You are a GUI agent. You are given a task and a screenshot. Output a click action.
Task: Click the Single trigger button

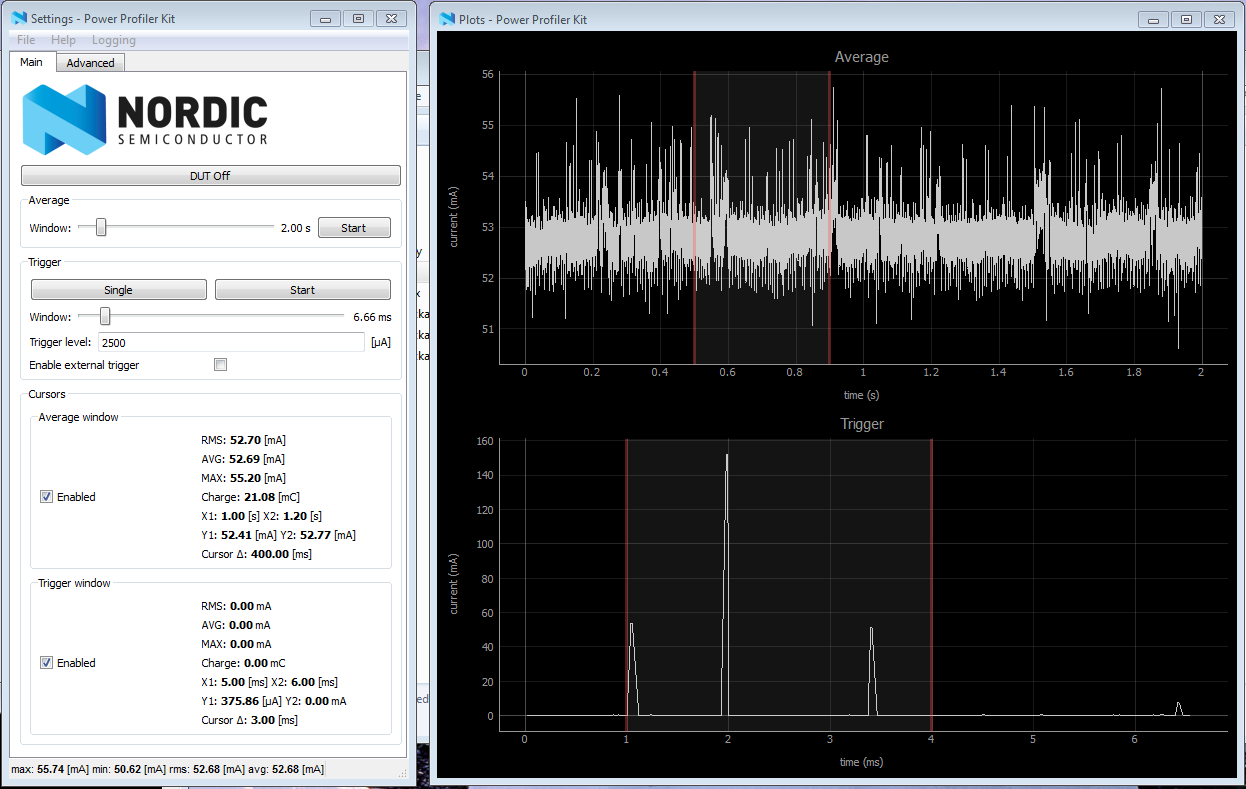pyautogui.click(x=119, y=290)
